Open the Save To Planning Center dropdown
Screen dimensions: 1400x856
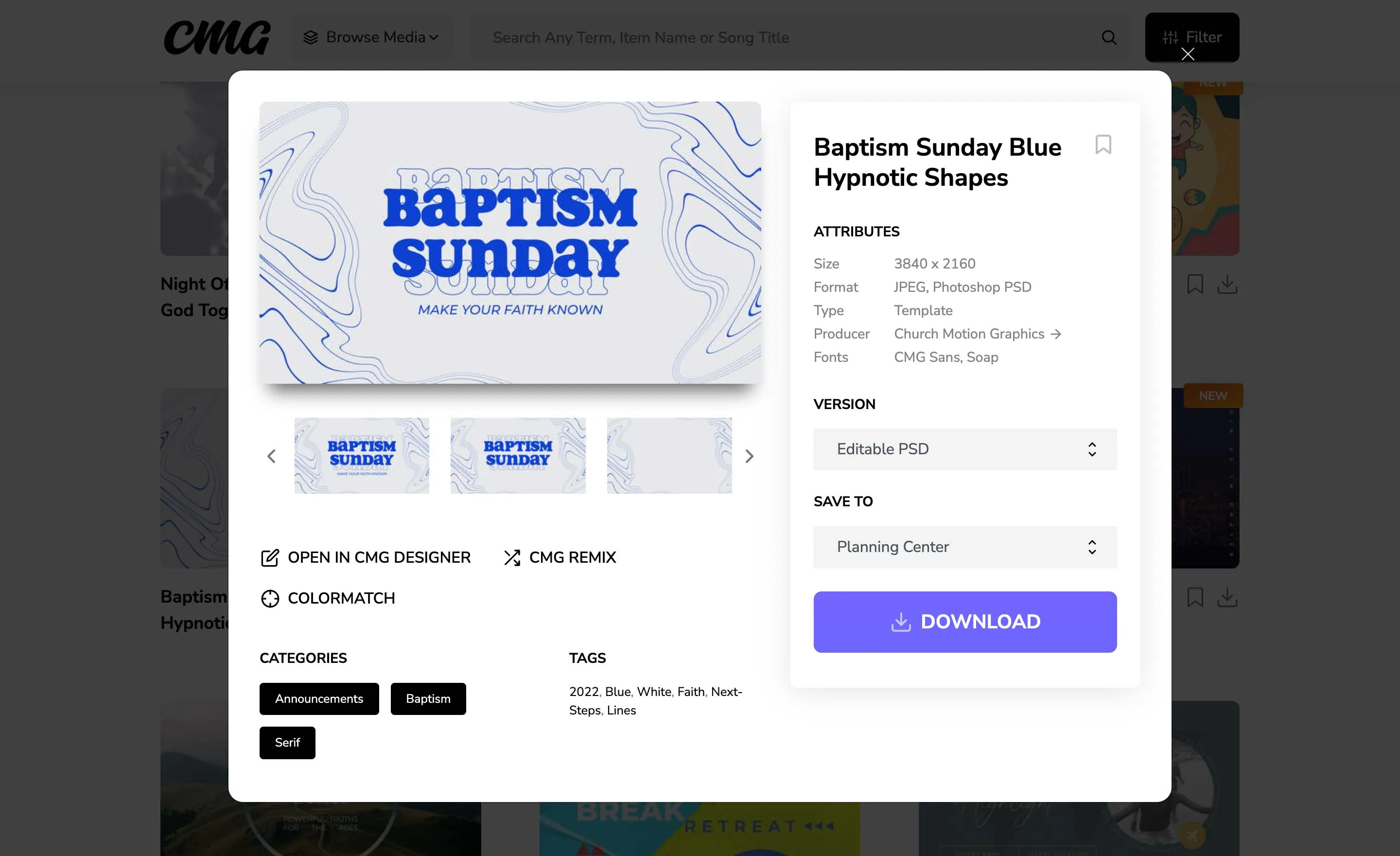tap(964, 547)
